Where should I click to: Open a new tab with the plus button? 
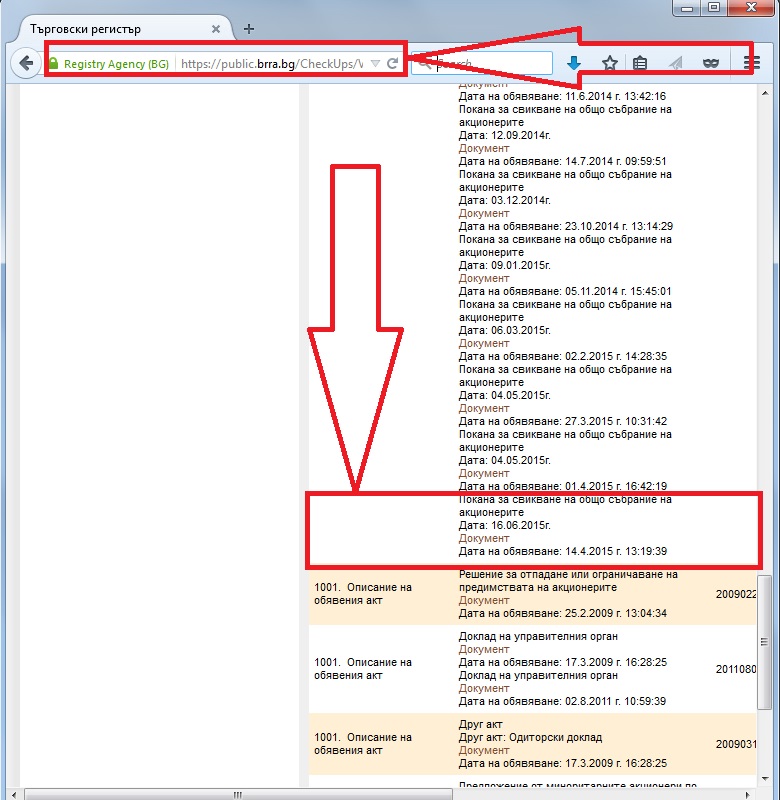coord(249,29)
